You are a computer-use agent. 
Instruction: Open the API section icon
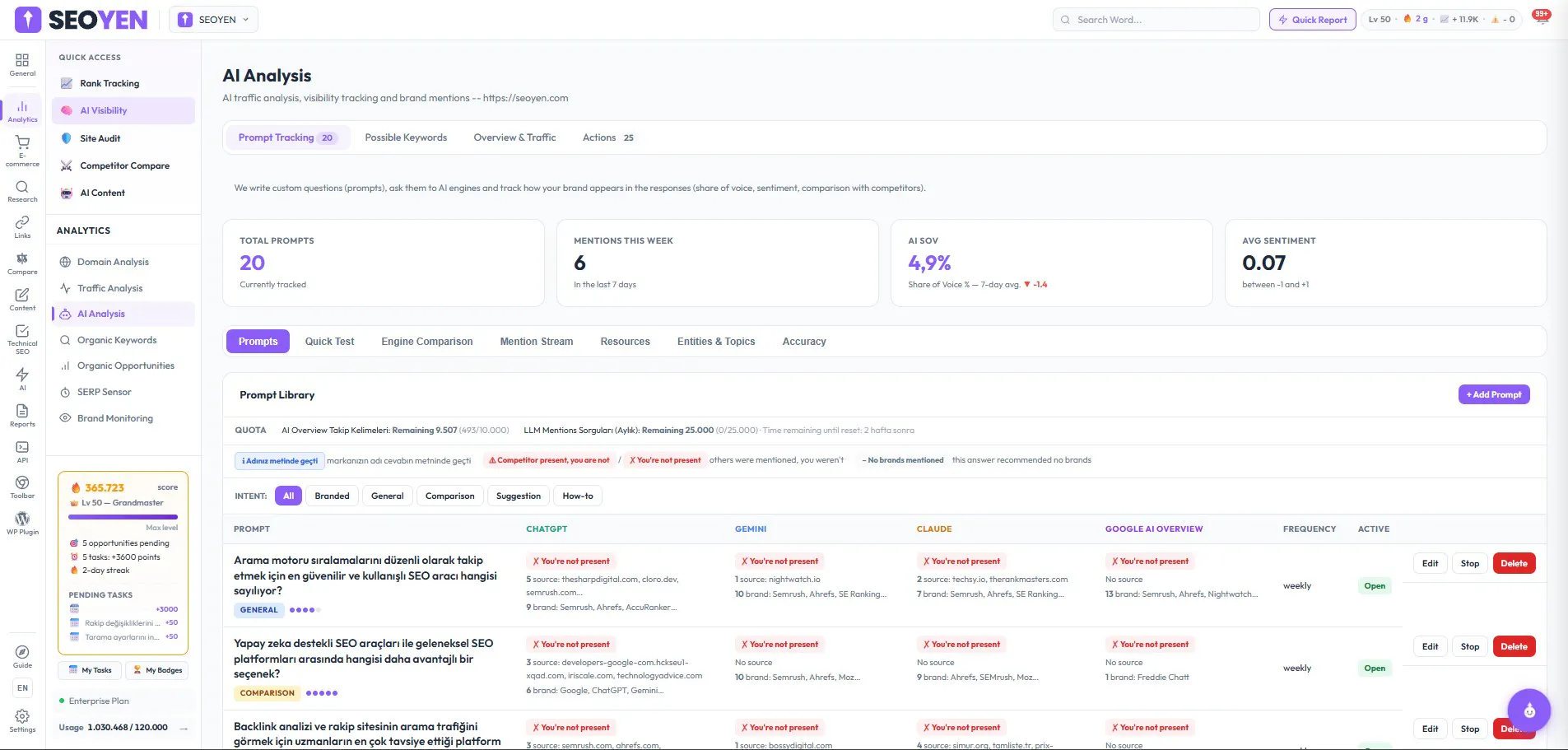(22, 452)
